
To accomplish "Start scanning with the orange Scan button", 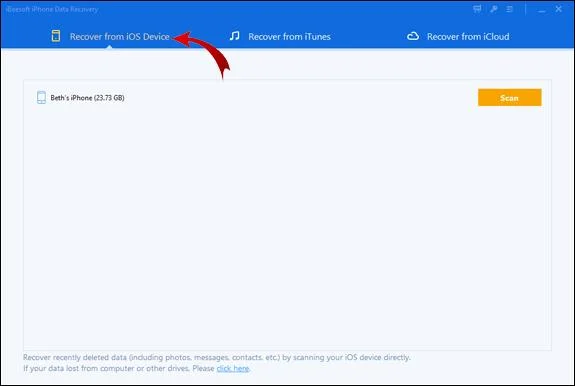I will coord(509,98).
